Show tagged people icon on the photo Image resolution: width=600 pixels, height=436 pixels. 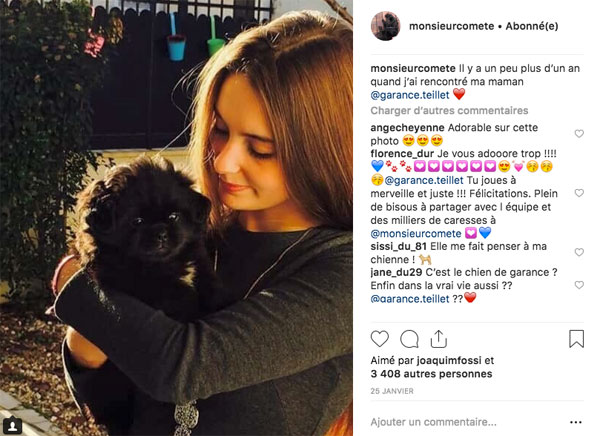[x=12, y=426]
